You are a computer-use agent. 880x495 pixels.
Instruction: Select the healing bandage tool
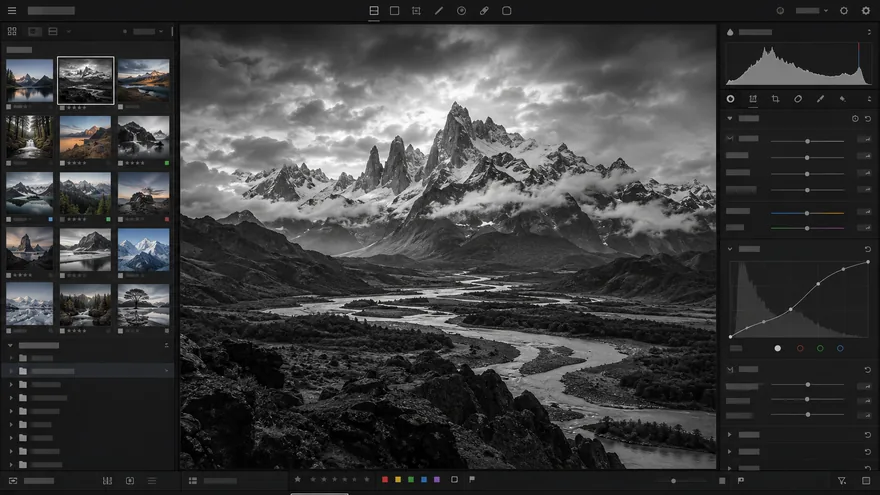point(484,11)
